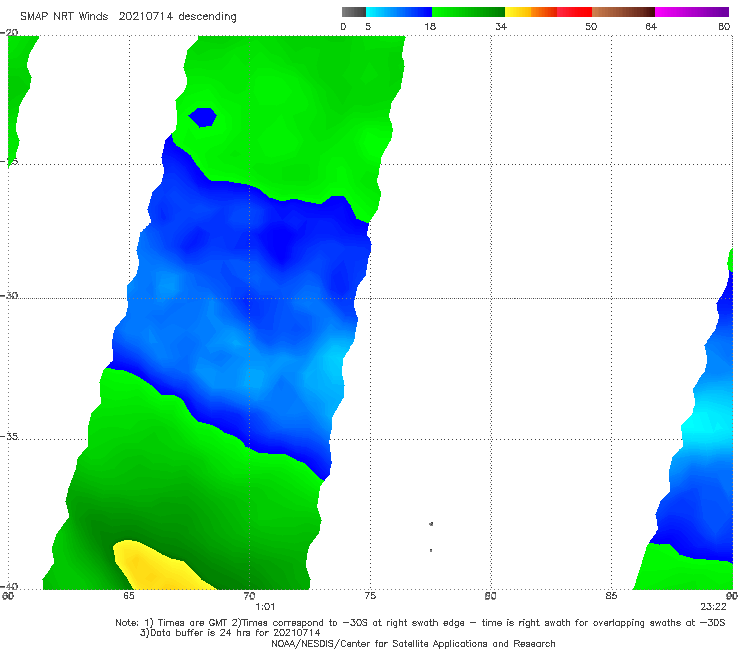
Task: Click the swath time label '23:22'
Action: [713, 607]
